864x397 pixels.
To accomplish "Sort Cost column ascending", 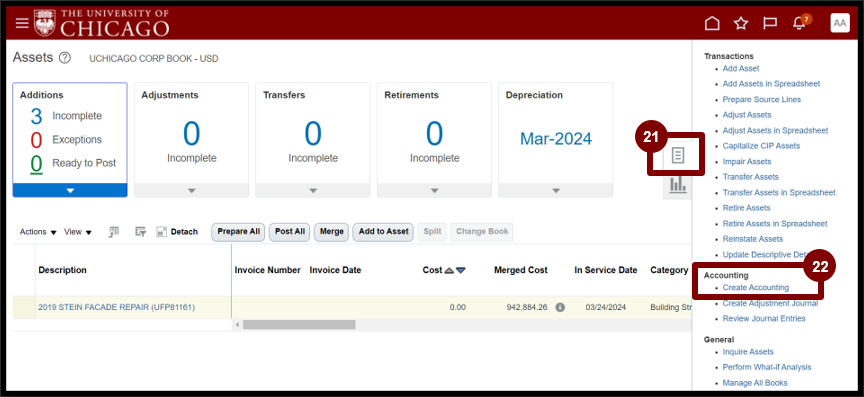I will pyautogui.click(x=449, y=271).
